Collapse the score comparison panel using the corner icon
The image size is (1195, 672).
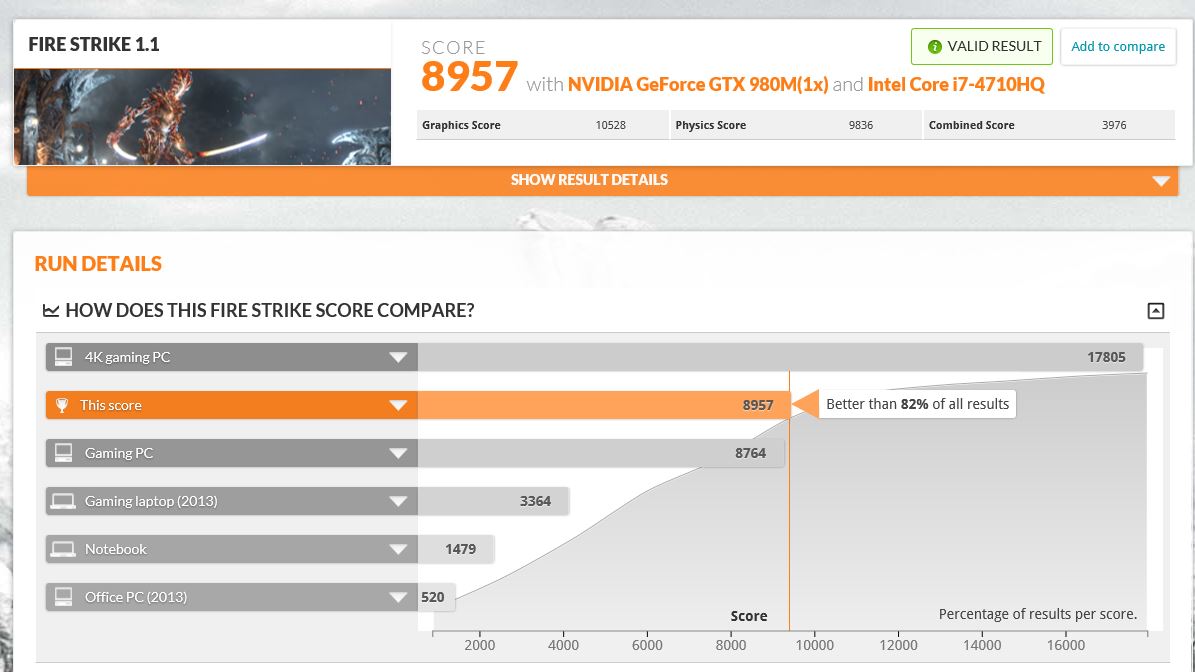pyautogui.click(x=1155, y=311)
